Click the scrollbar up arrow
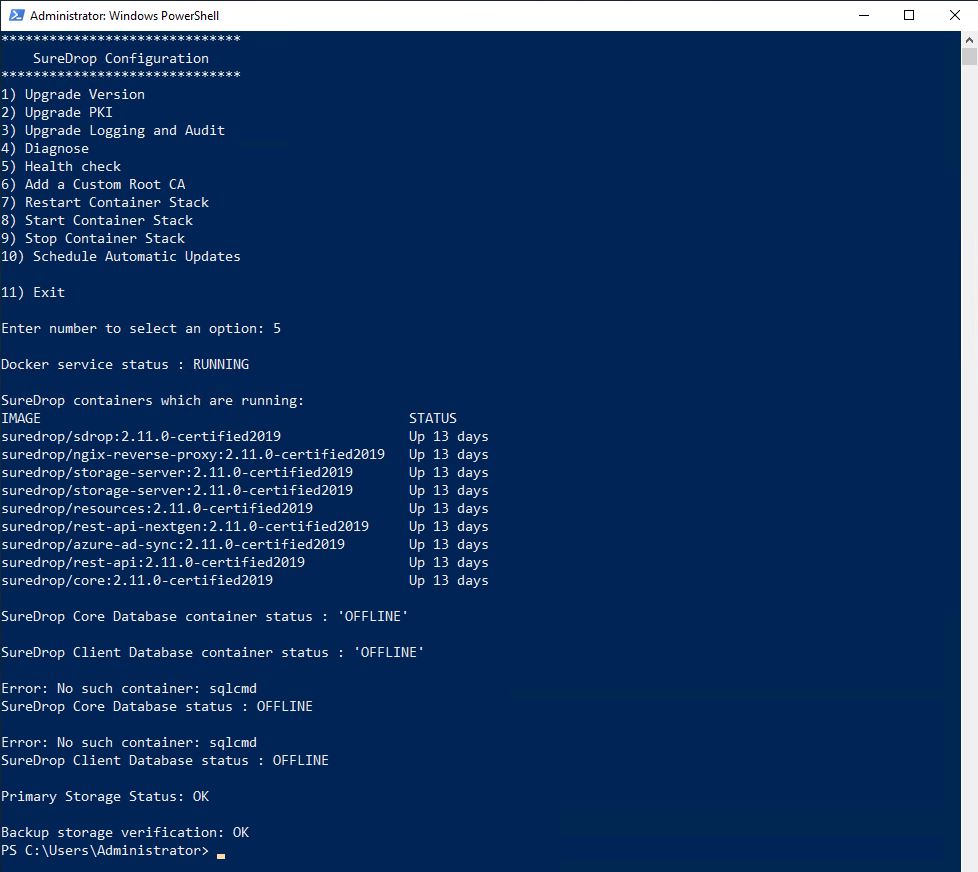 pyautogui.click(x=969, y=39)
